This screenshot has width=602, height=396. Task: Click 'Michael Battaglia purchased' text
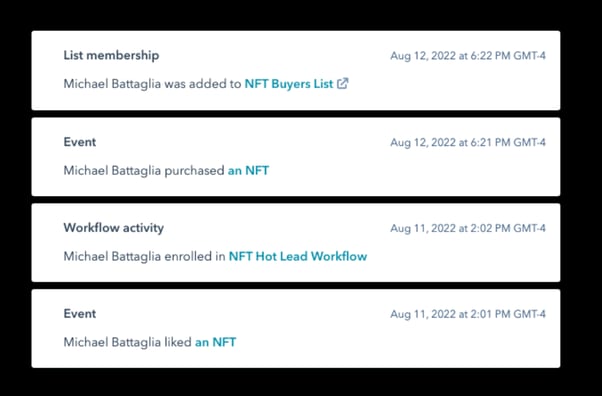click(144, 171)
